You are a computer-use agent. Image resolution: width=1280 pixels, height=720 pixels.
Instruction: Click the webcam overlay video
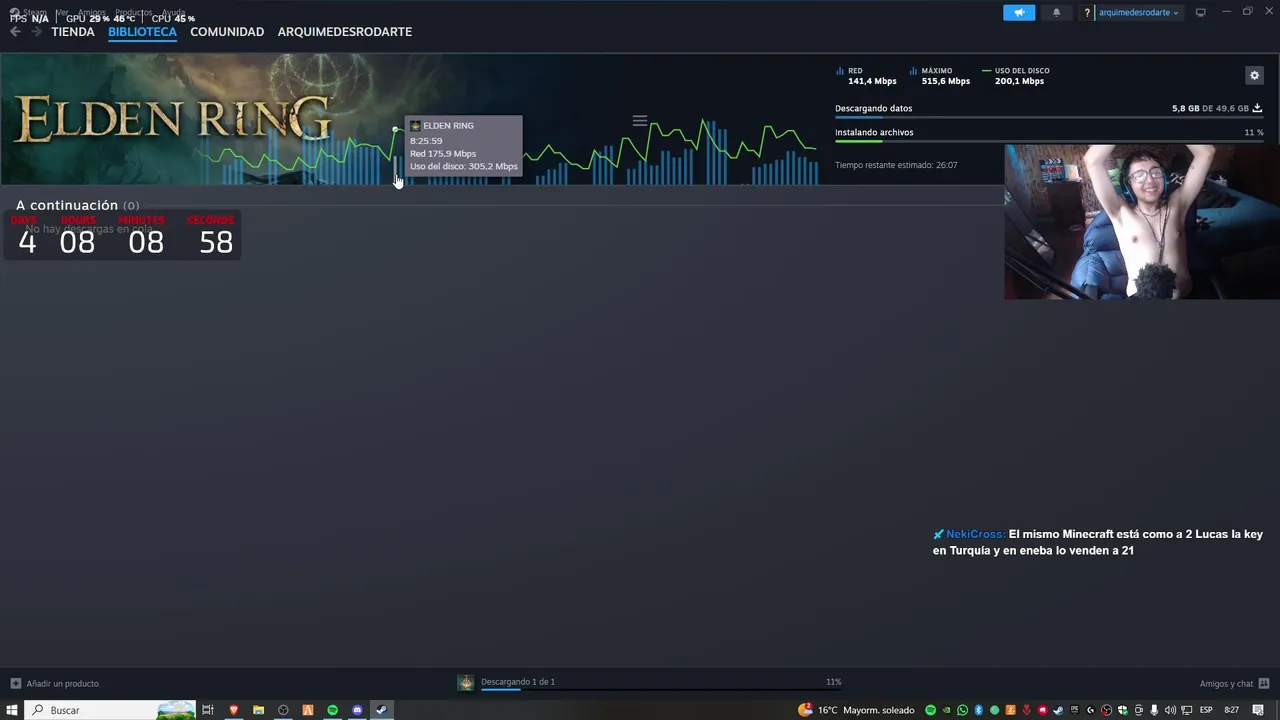[1142, 222]
